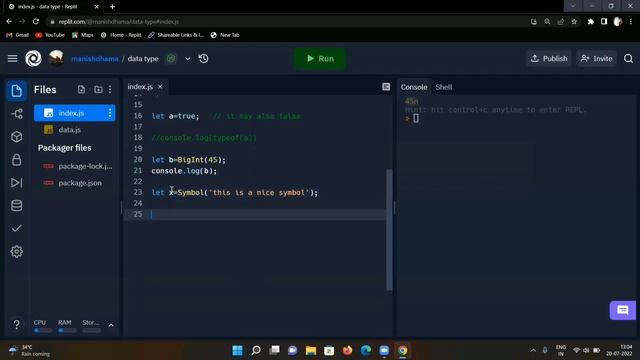Bookmark this page with star icon
The image size is (640, 360).
[x=574, y=22]
